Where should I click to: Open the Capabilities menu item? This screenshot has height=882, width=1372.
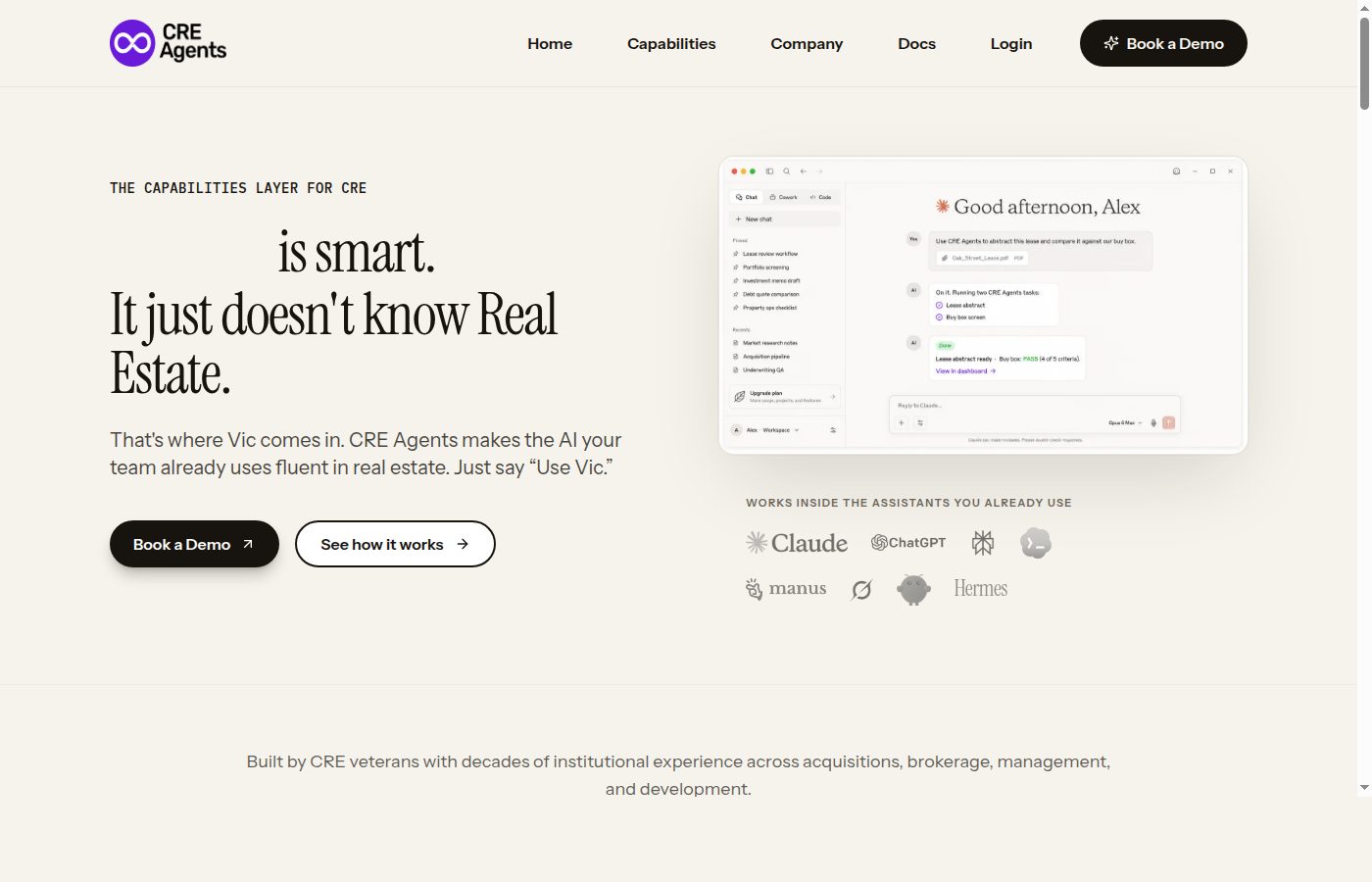tap(671, 43)
